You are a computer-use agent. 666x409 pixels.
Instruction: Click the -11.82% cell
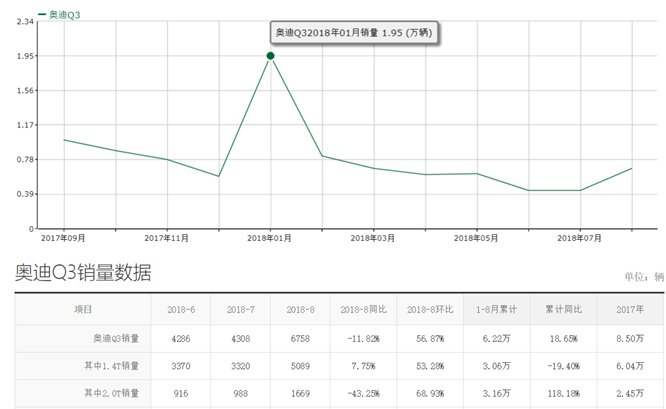pyautogui.click(x=363, y=339)
